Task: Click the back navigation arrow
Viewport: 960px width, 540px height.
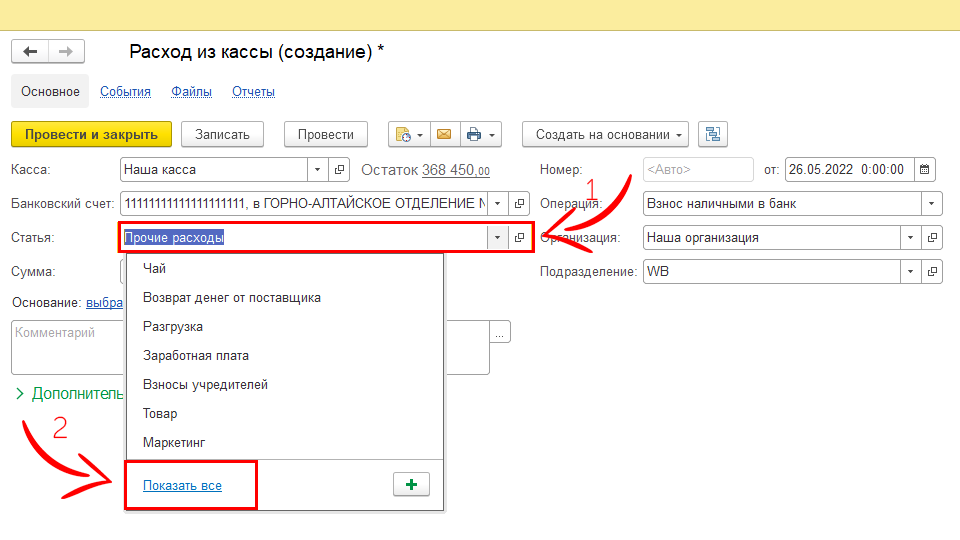Action: click(x=30, y=52)
